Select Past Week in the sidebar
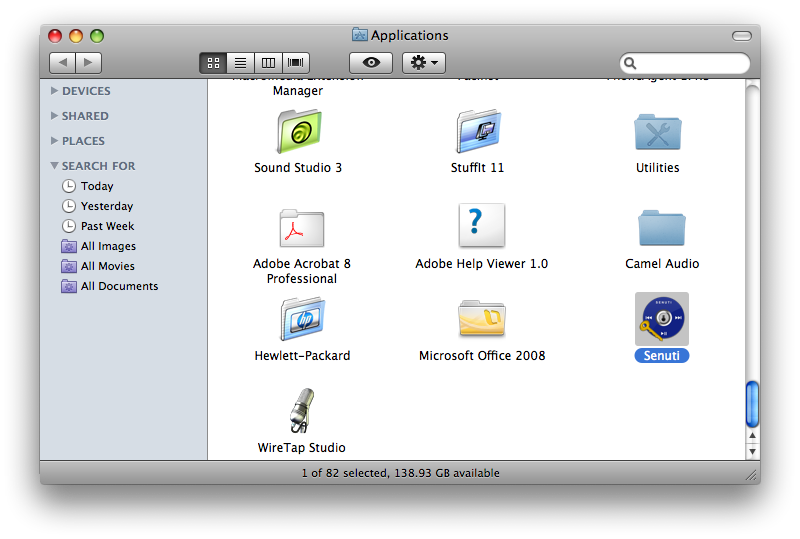Image resolution: width=800 pixels, height=539 pixels. [107, 226]
